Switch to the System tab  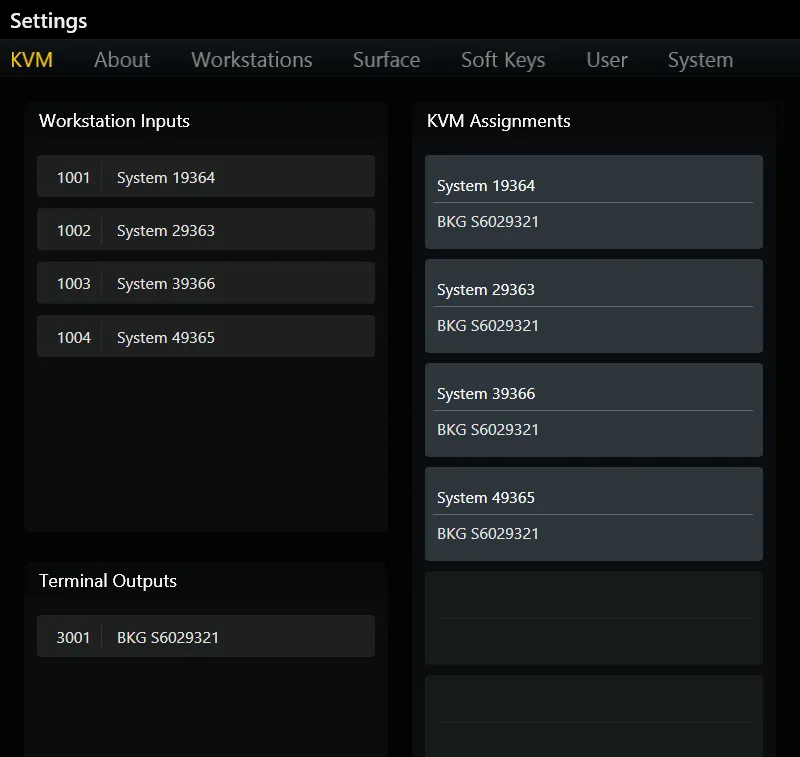pyautogui.click(x=701, y=60)
